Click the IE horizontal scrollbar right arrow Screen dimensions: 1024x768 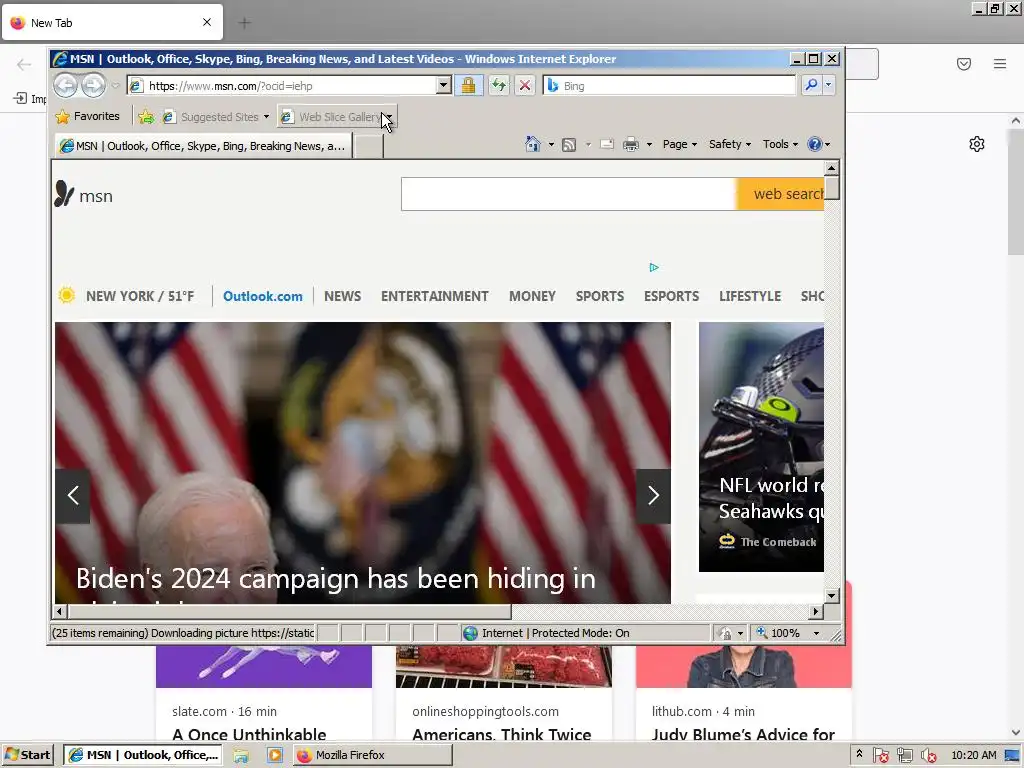point(815,611)
